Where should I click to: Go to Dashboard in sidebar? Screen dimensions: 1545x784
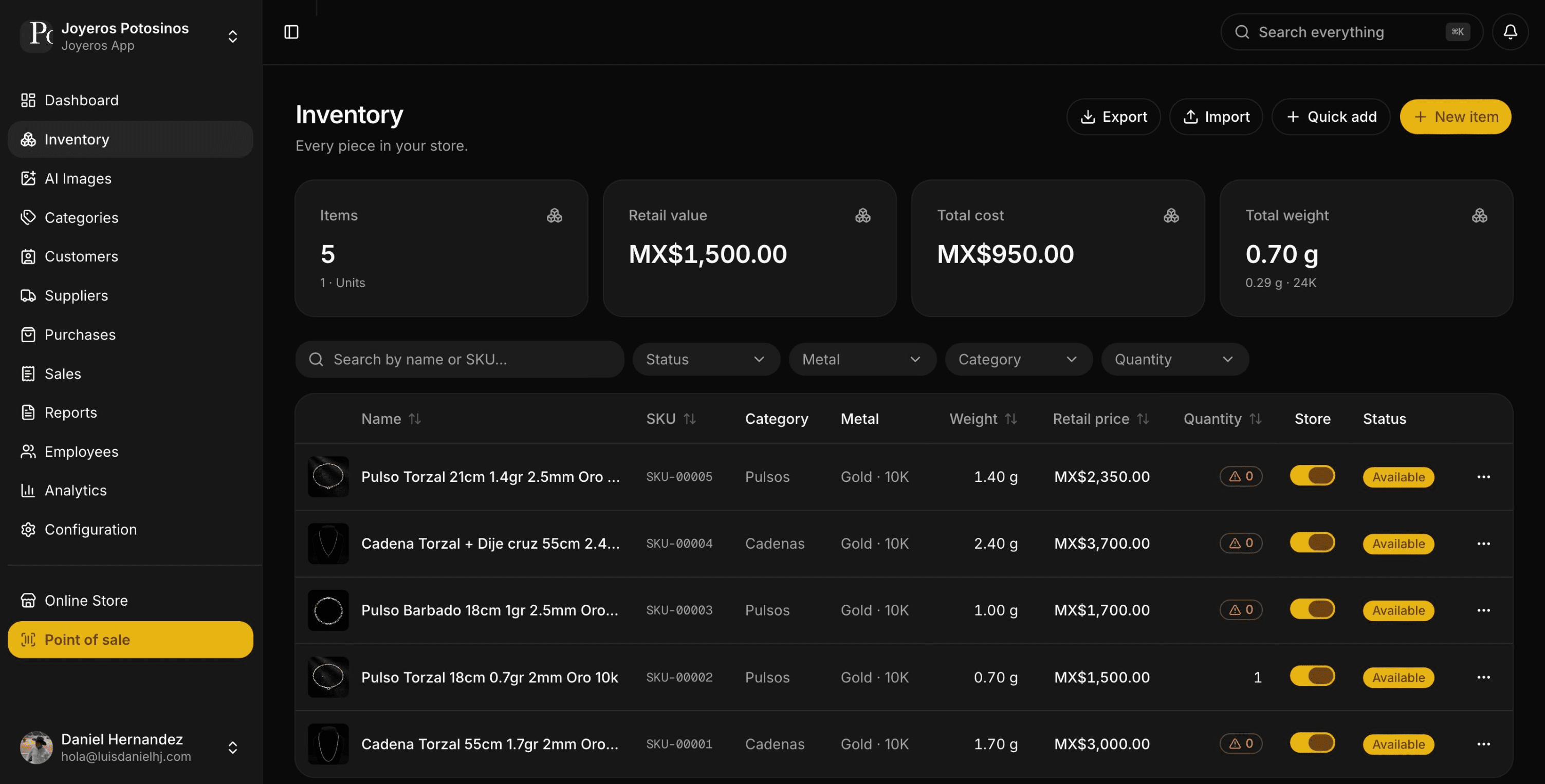point(130,100)
